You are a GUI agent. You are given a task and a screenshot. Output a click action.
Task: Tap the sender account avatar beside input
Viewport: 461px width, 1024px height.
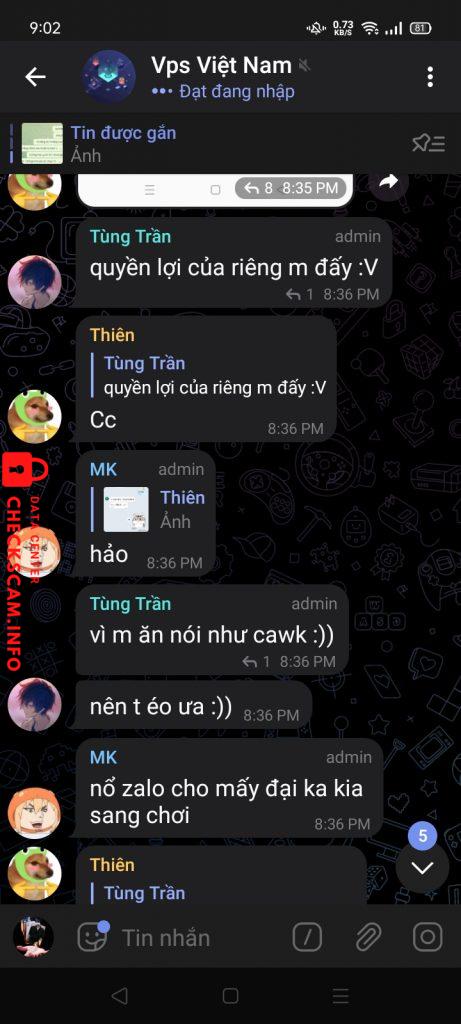point(33,938)
